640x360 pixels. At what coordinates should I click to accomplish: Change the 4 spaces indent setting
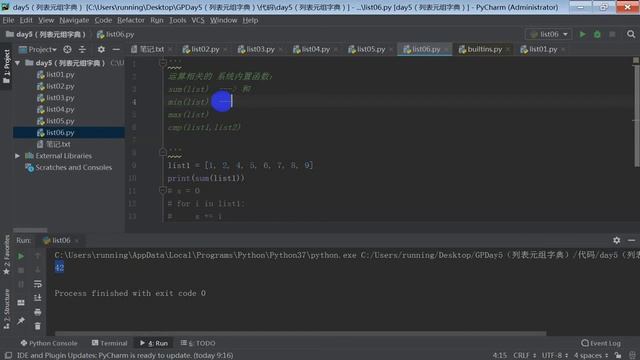591,356
